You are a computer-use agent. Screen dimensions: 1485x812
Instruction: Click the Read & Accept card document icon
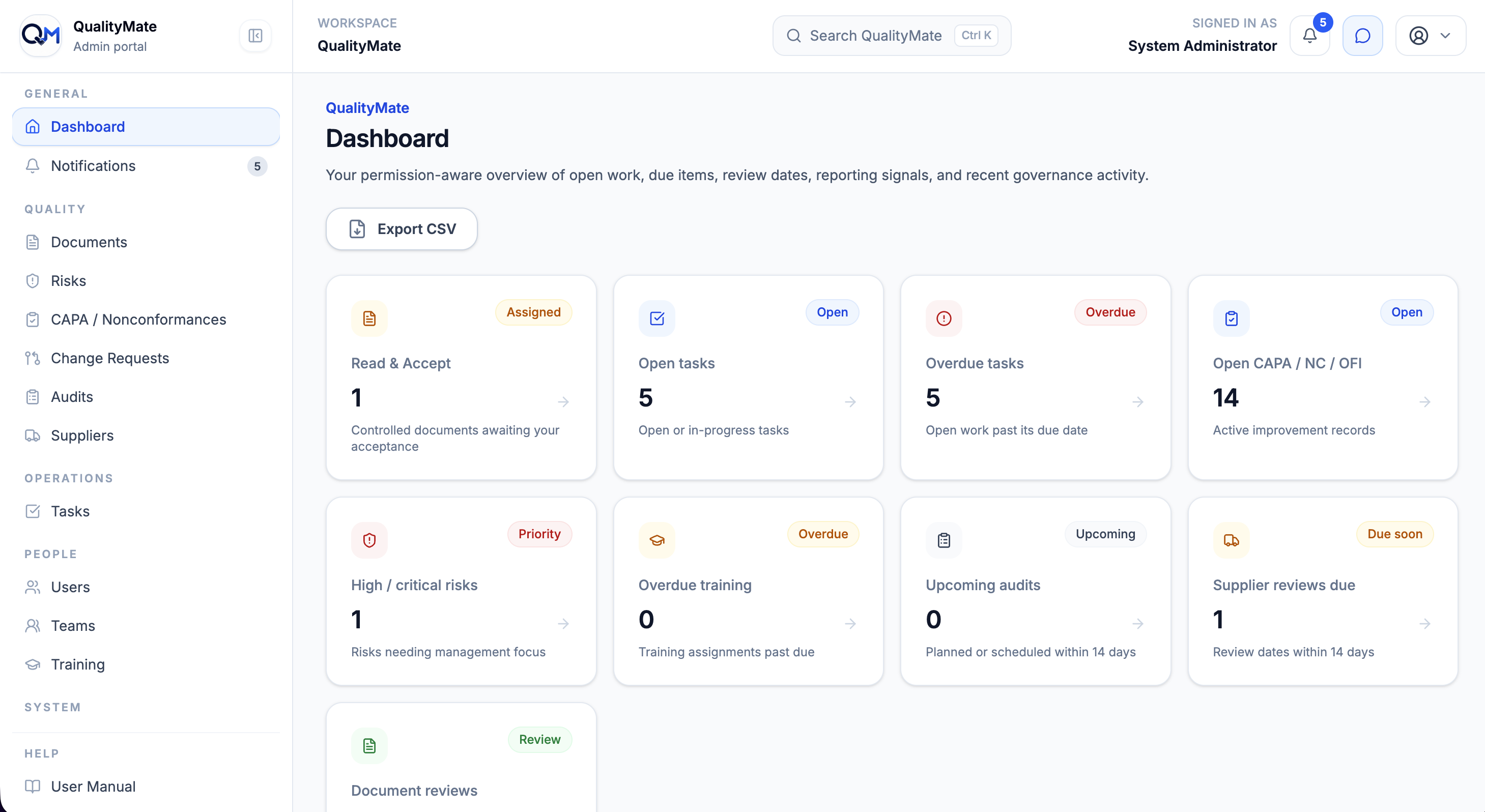(x=369, y=318)
